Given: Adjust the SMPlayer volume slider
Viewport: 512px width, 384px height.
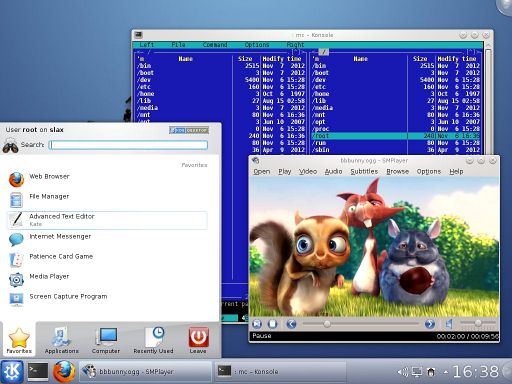Looking at the screenshot, I should tap(478, 323).
